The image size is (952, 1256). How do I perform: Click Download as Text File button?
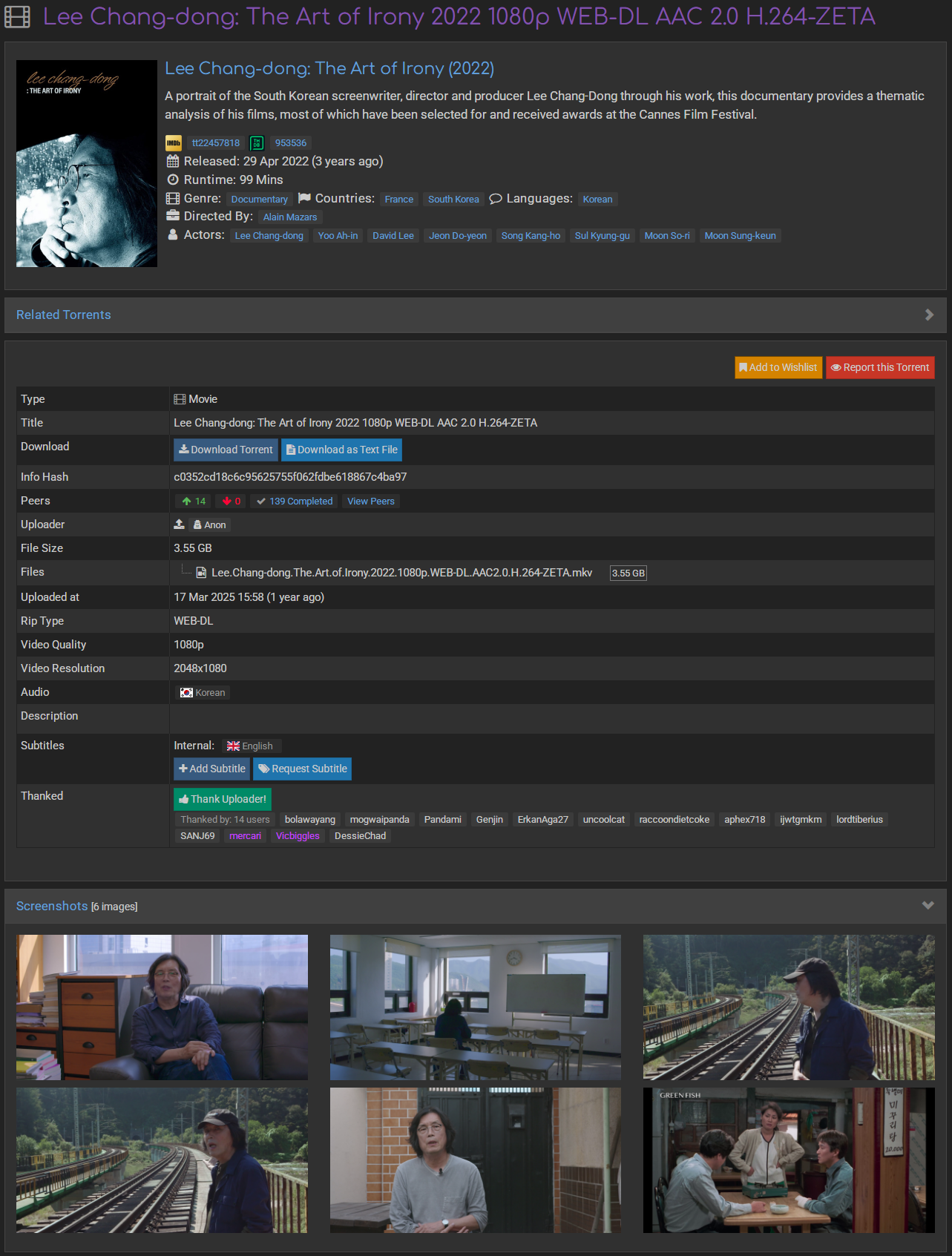pyautogui.click(x=342, y=450)
